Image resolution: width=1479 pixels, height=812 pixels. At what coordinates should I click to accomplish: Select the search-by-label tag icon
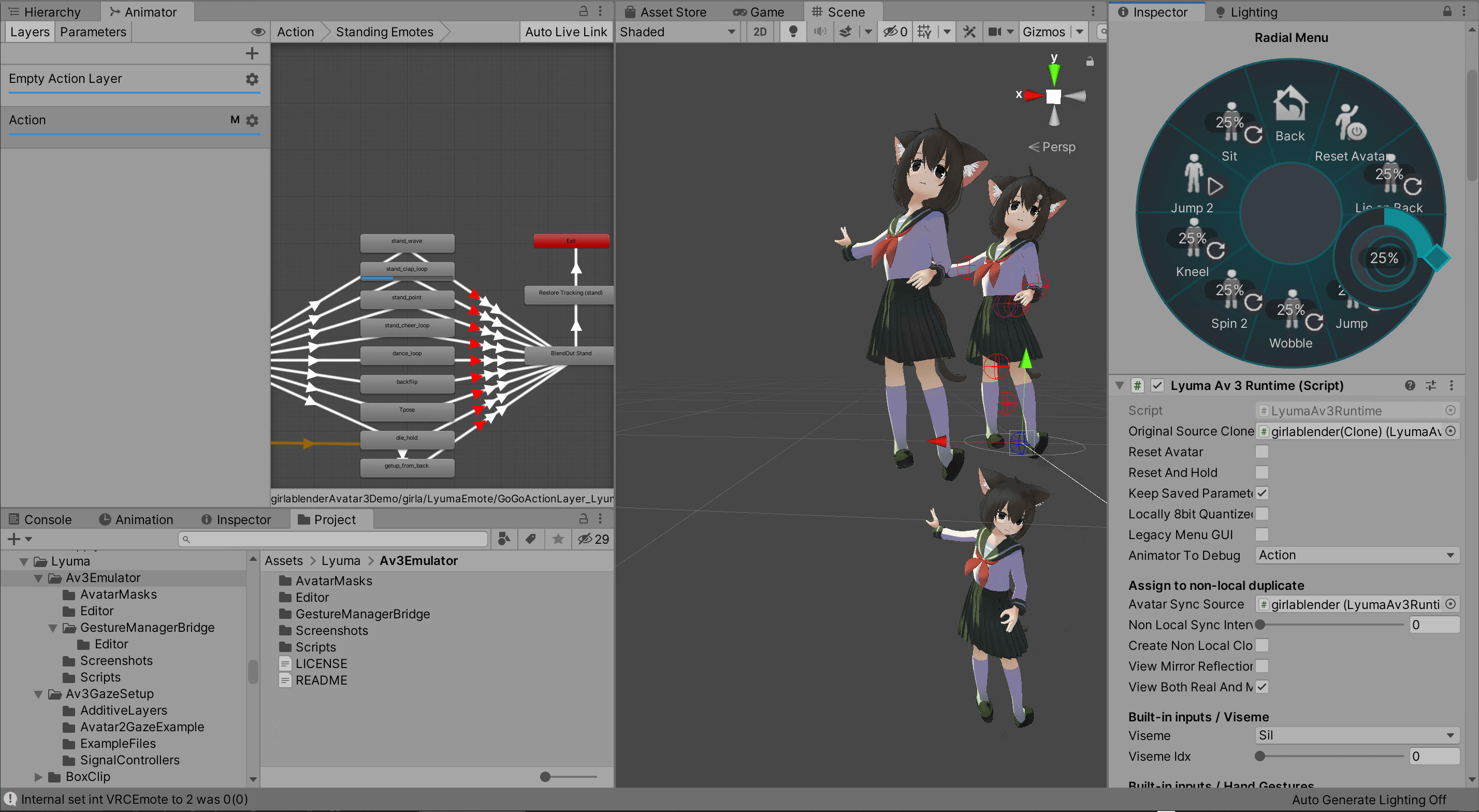[x=530, y=539]
